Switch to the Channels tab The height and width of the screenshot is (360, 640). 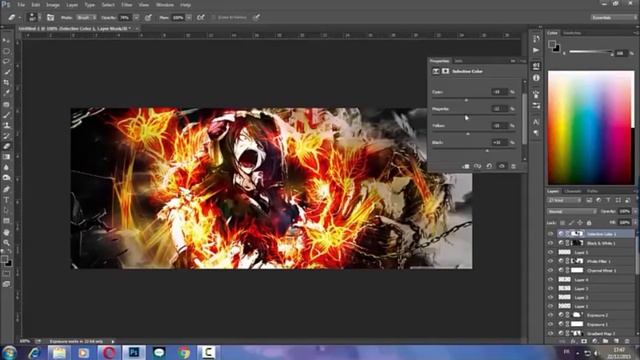click(x=573, y=191)
